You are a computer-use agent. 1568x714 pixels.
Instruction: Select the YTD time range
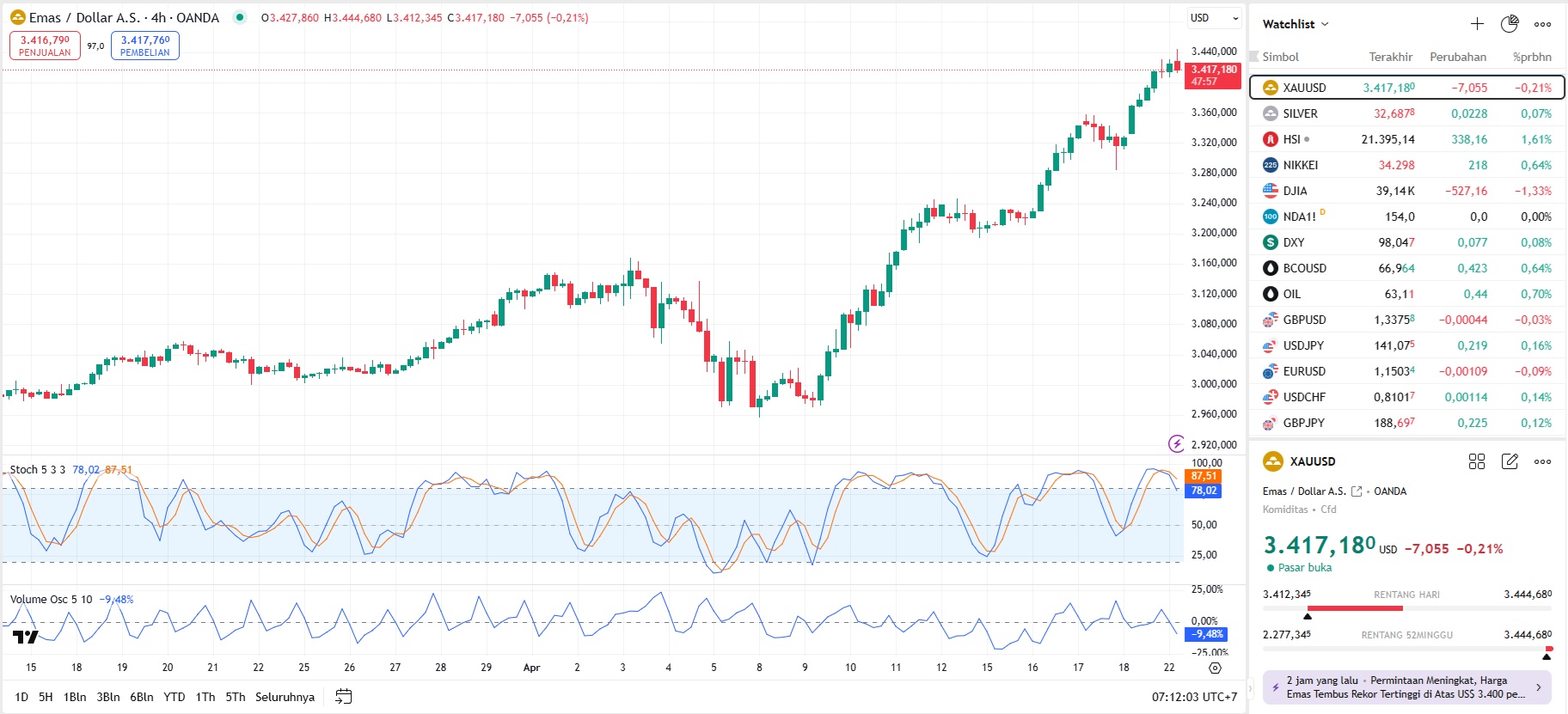tap(175, 697)
